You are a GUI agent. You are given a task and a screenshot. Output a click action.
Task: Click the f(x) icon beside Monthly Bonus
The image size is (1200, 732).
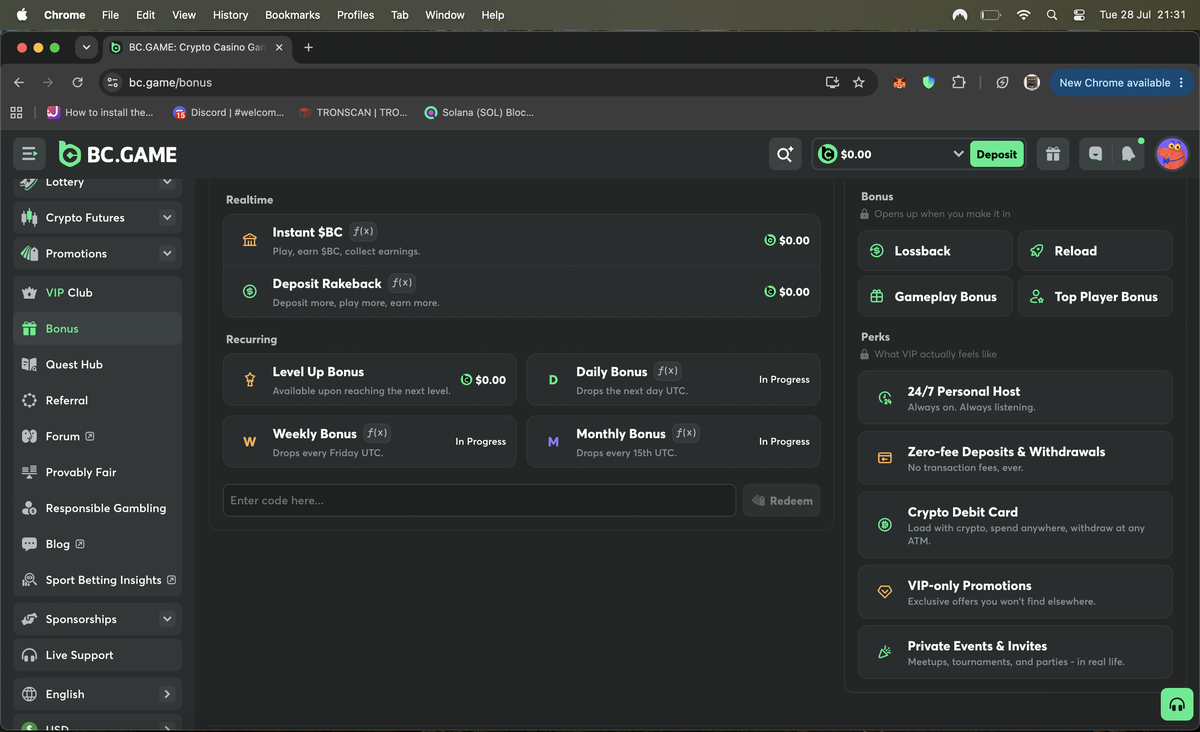coord(686,433)
